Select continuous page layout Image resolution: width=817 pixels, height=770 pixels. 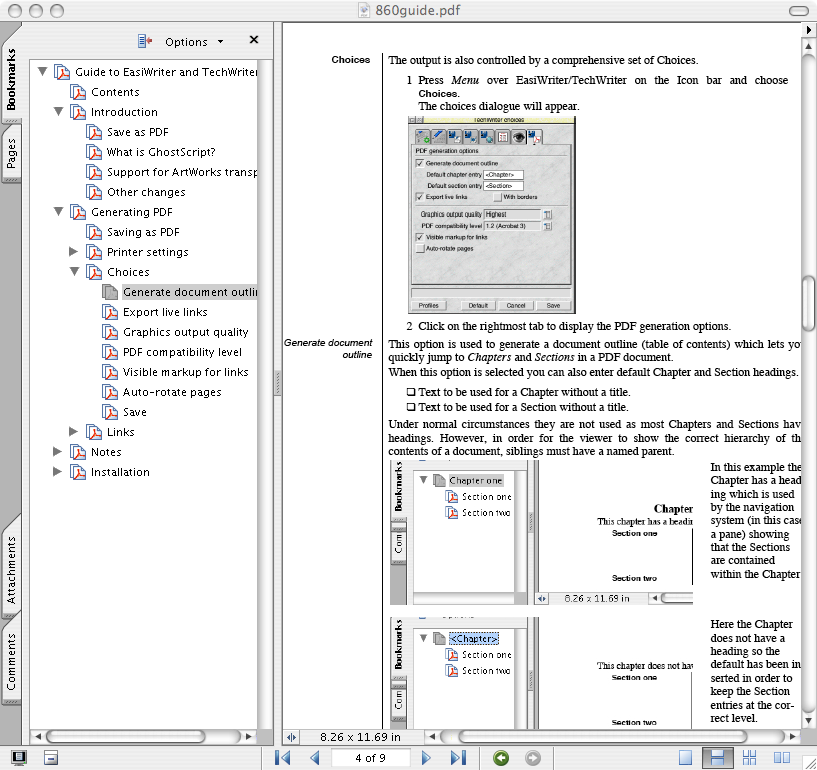717,758
